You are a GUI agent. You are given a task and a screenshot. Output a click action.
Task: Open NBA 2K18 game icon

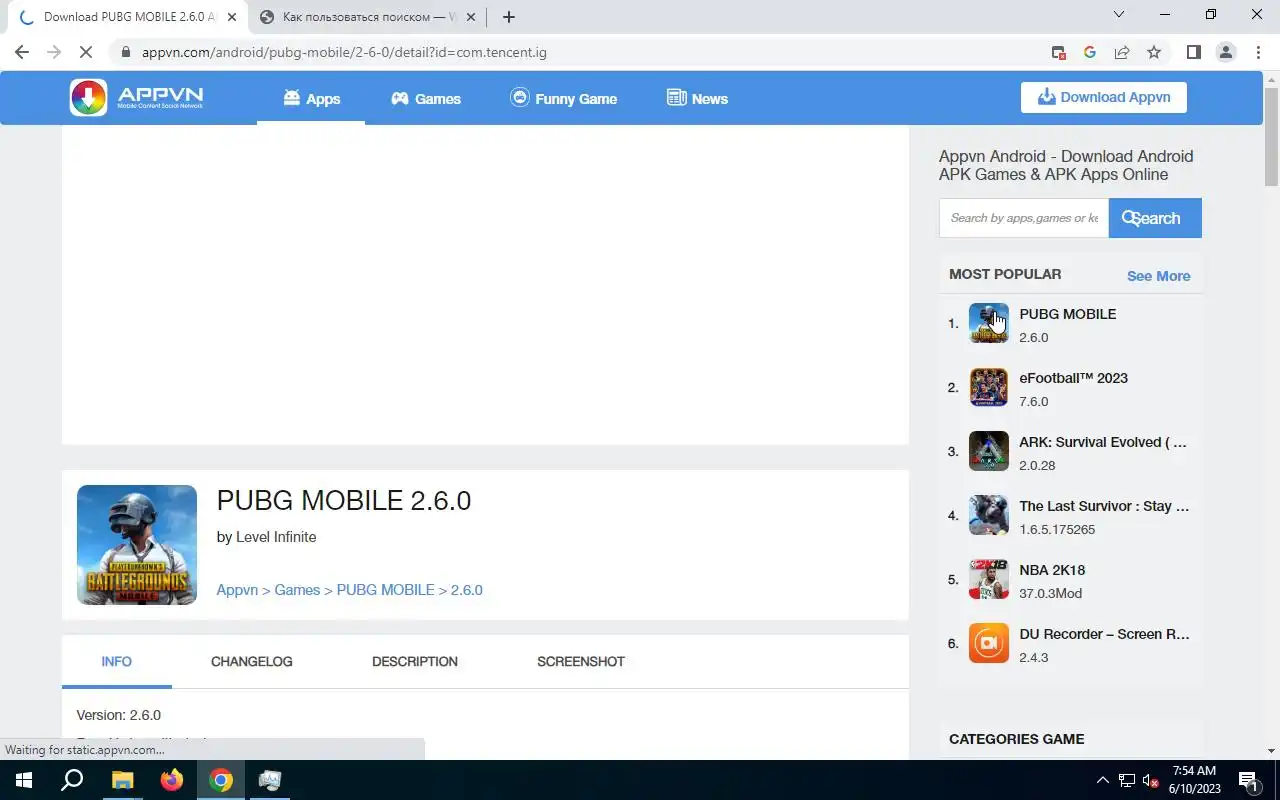coord(989,579)
